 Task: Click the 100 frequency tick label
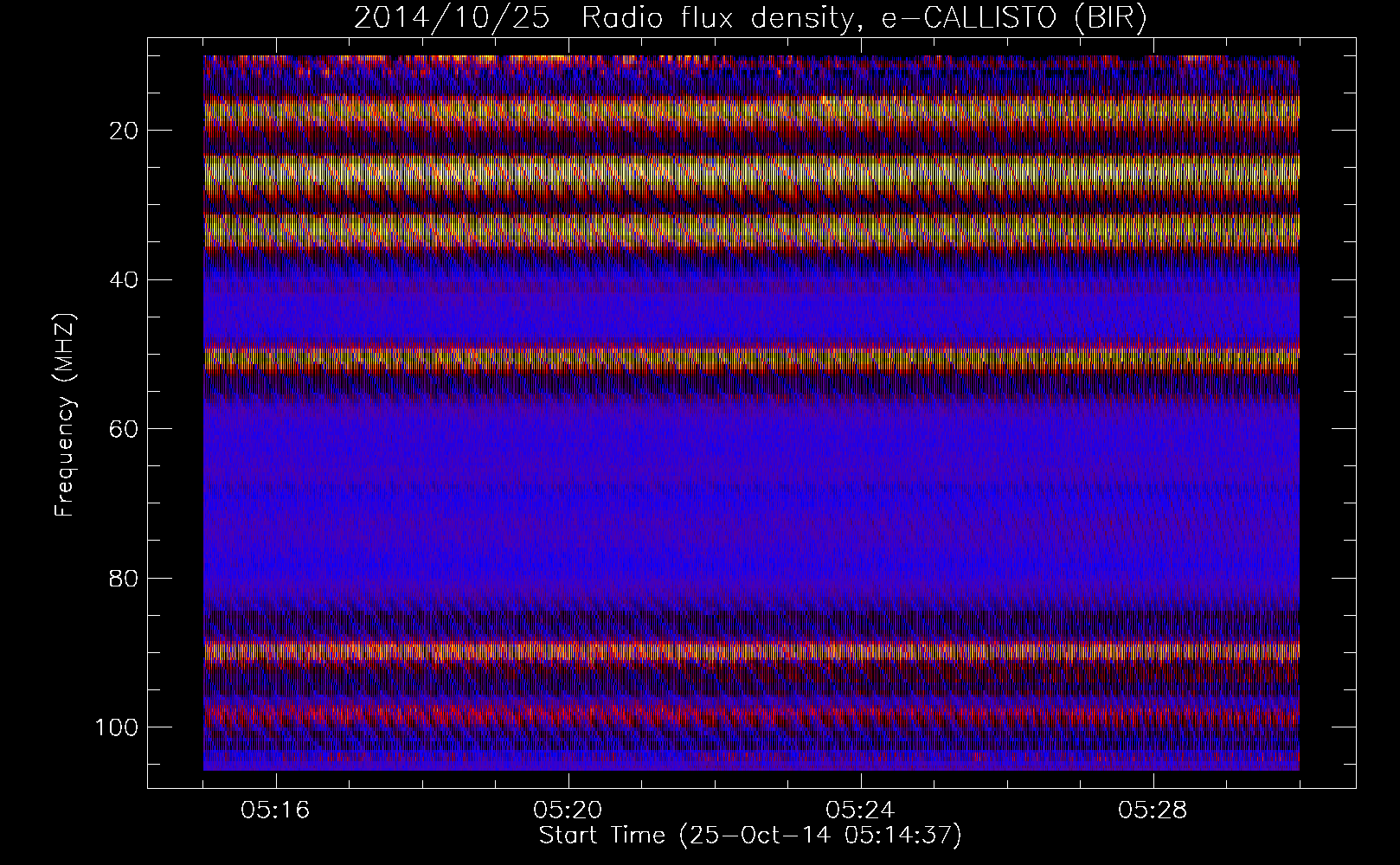(118, 727)
